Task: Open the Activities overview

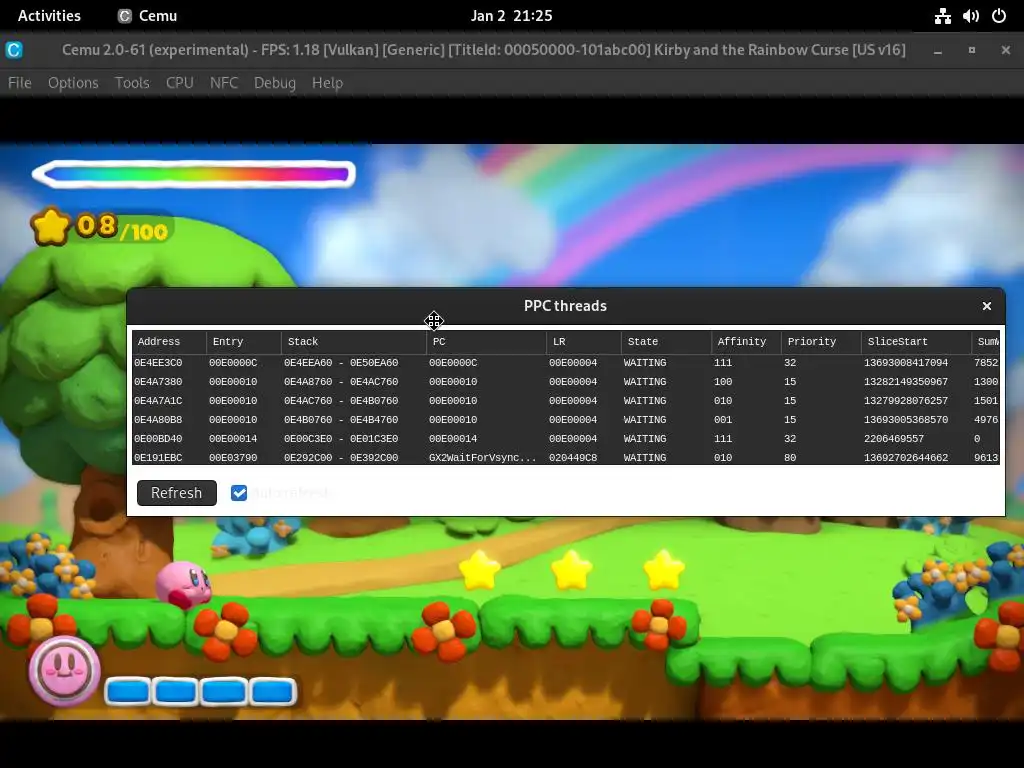Action: point(50,16)
